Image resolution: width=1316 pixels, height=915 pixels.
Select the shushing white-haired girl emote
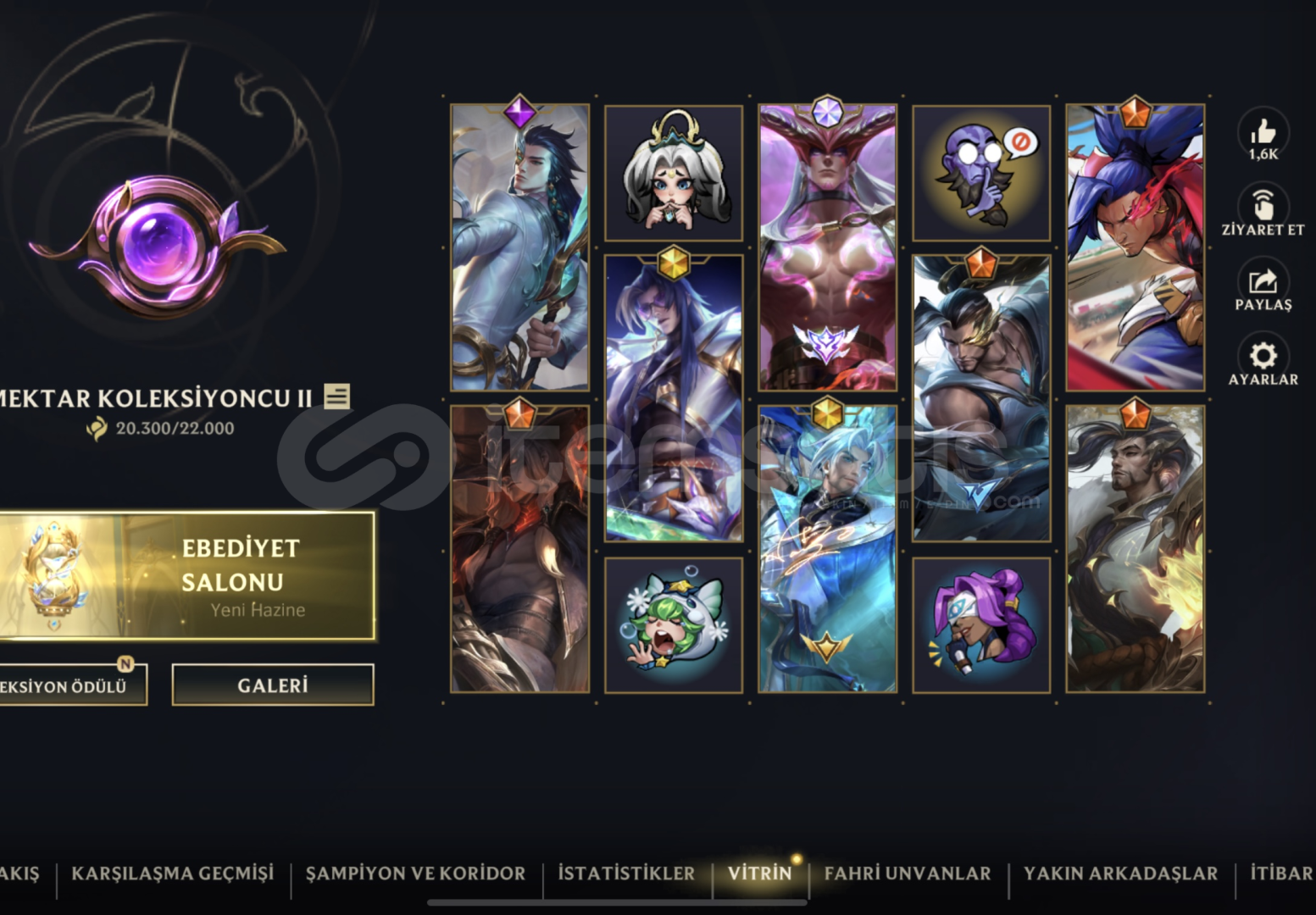click(674, 174)
